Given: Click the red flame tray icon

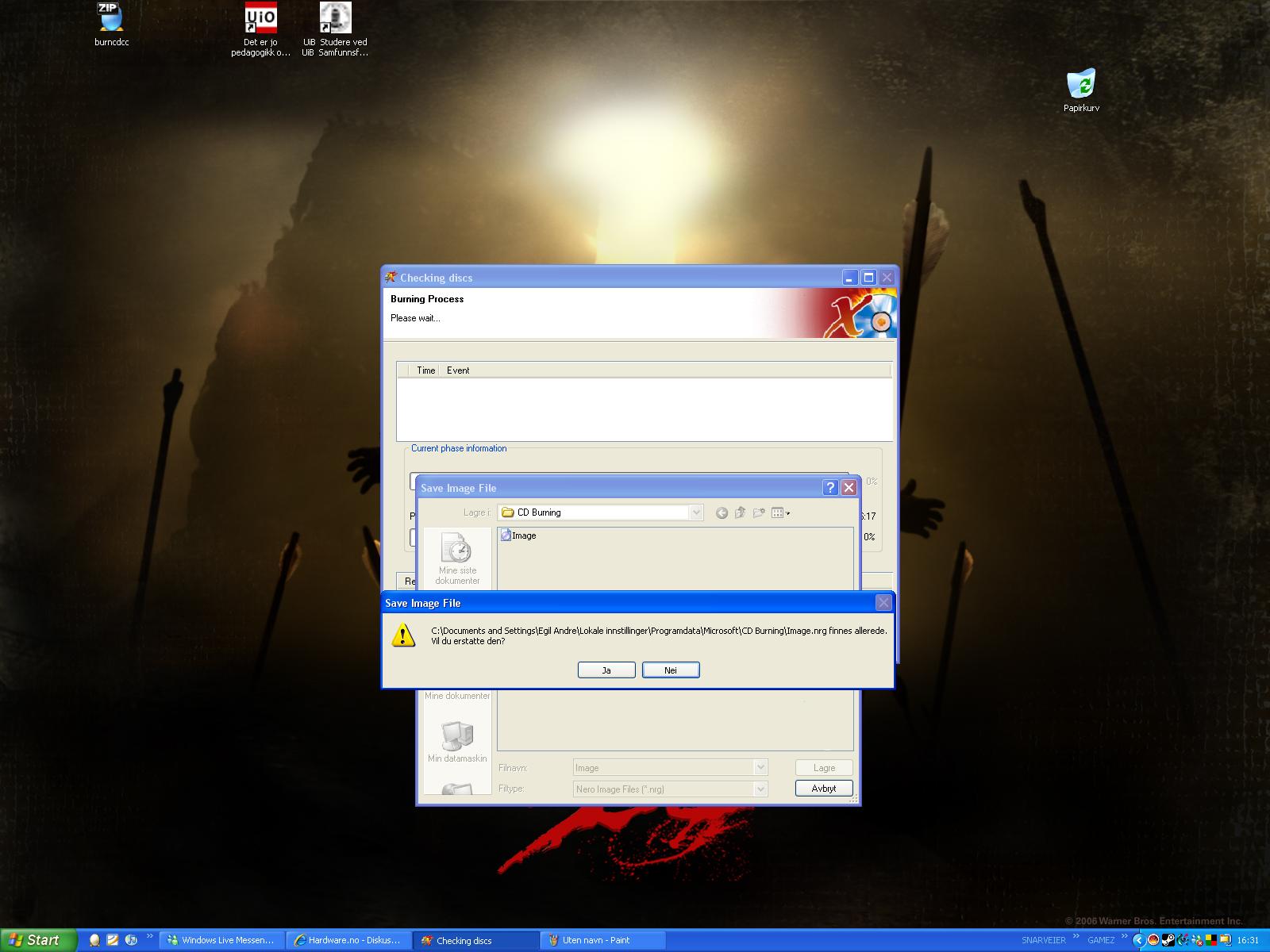Looking at the screenshot, I should click(x=1153, y=940).
